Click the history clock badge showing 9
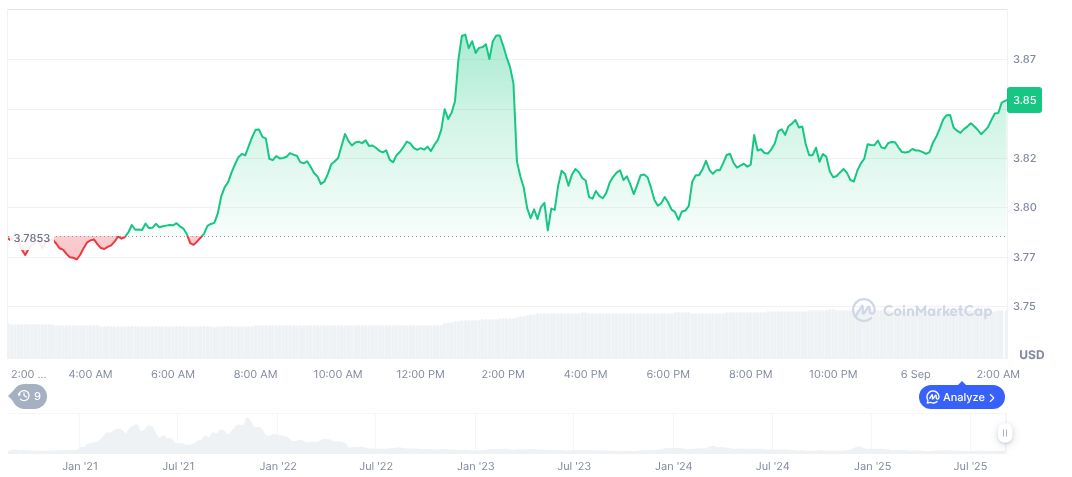Image resolution: width=1072 pixels, height=477 pixels. 28,396
